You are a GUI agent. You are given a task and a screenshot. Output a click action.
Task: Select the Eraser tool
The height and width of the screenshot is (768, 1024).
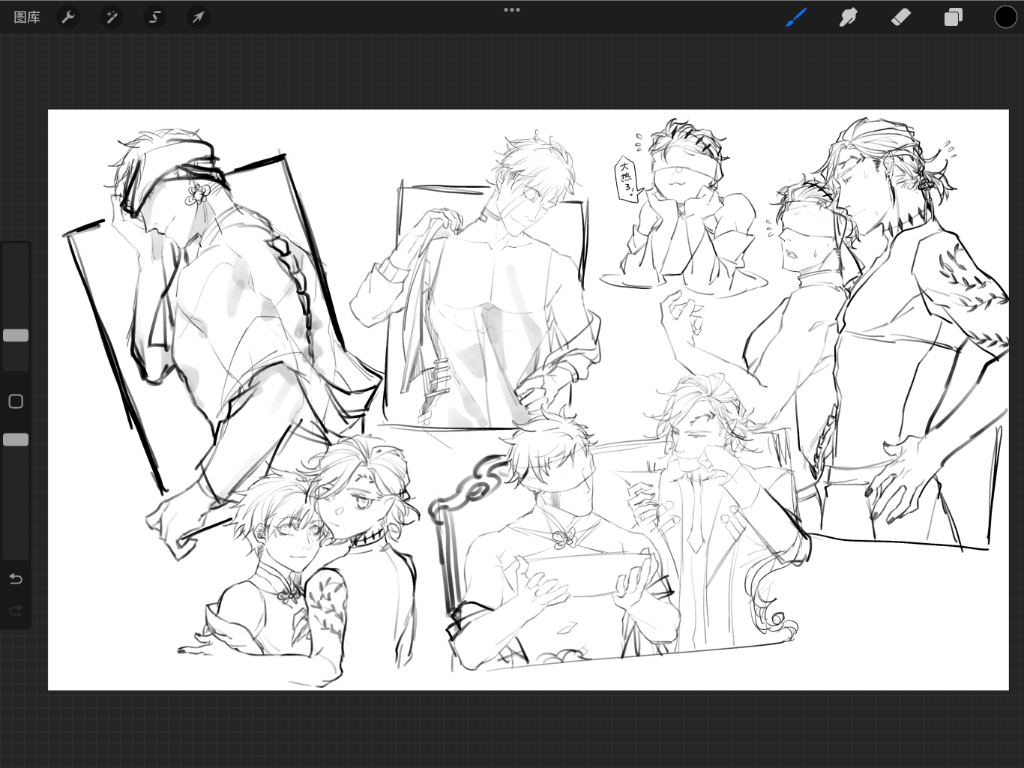(901, 17)
